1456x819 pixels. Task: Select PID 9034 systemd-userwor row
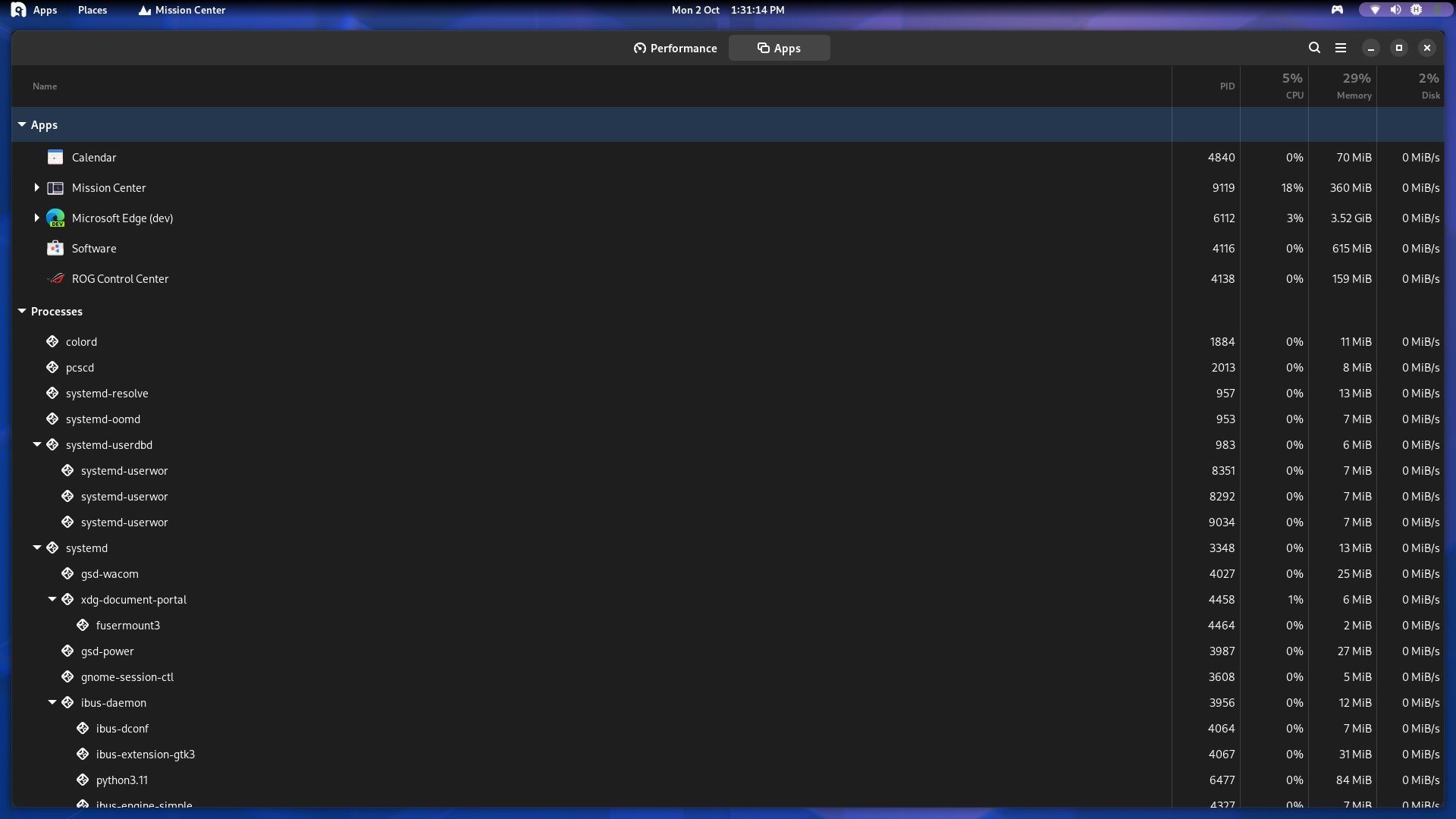point(728,522)
